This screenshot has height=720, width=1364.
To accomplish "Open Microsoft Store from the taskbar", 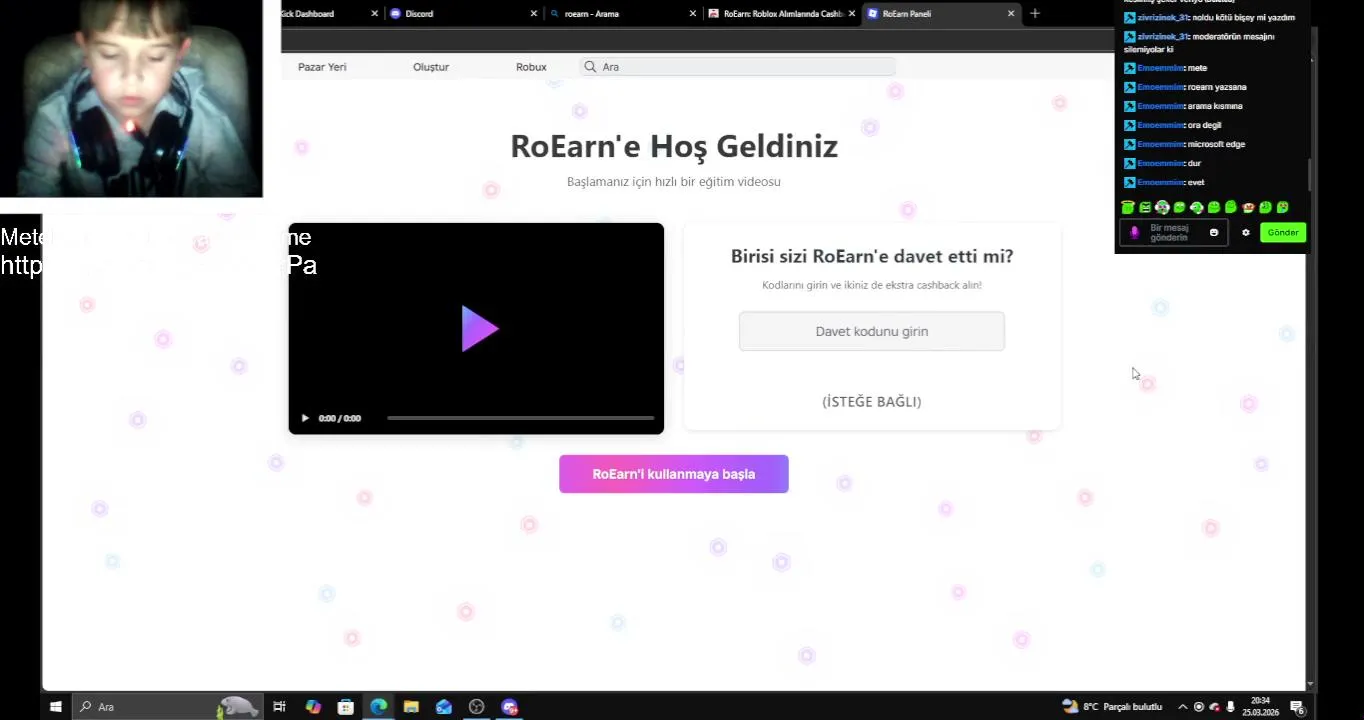I will coord(345,707).
